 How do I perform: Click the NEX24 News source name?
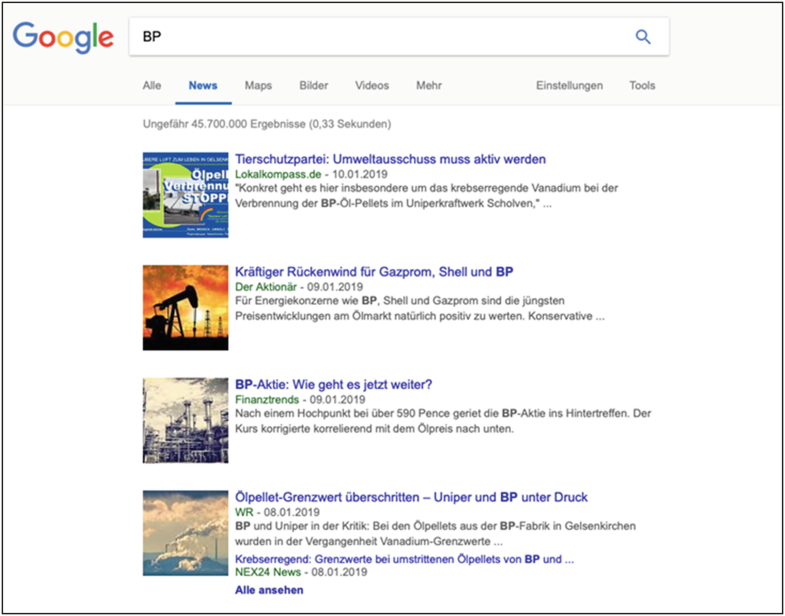pos(268,572)
